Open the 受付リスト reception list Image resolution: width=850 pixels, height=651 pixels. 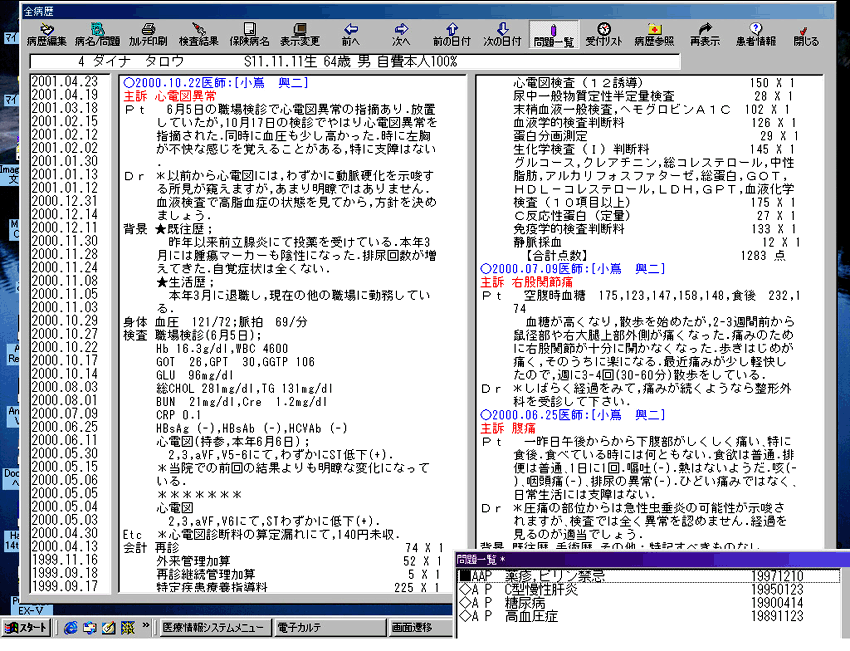tap(604, 35)
